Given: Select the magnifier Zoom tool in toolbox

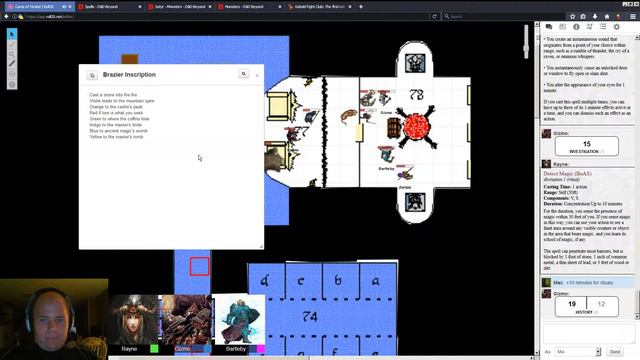Looking at the screenshot, I should pyautogui.click(x=12, y=54).
